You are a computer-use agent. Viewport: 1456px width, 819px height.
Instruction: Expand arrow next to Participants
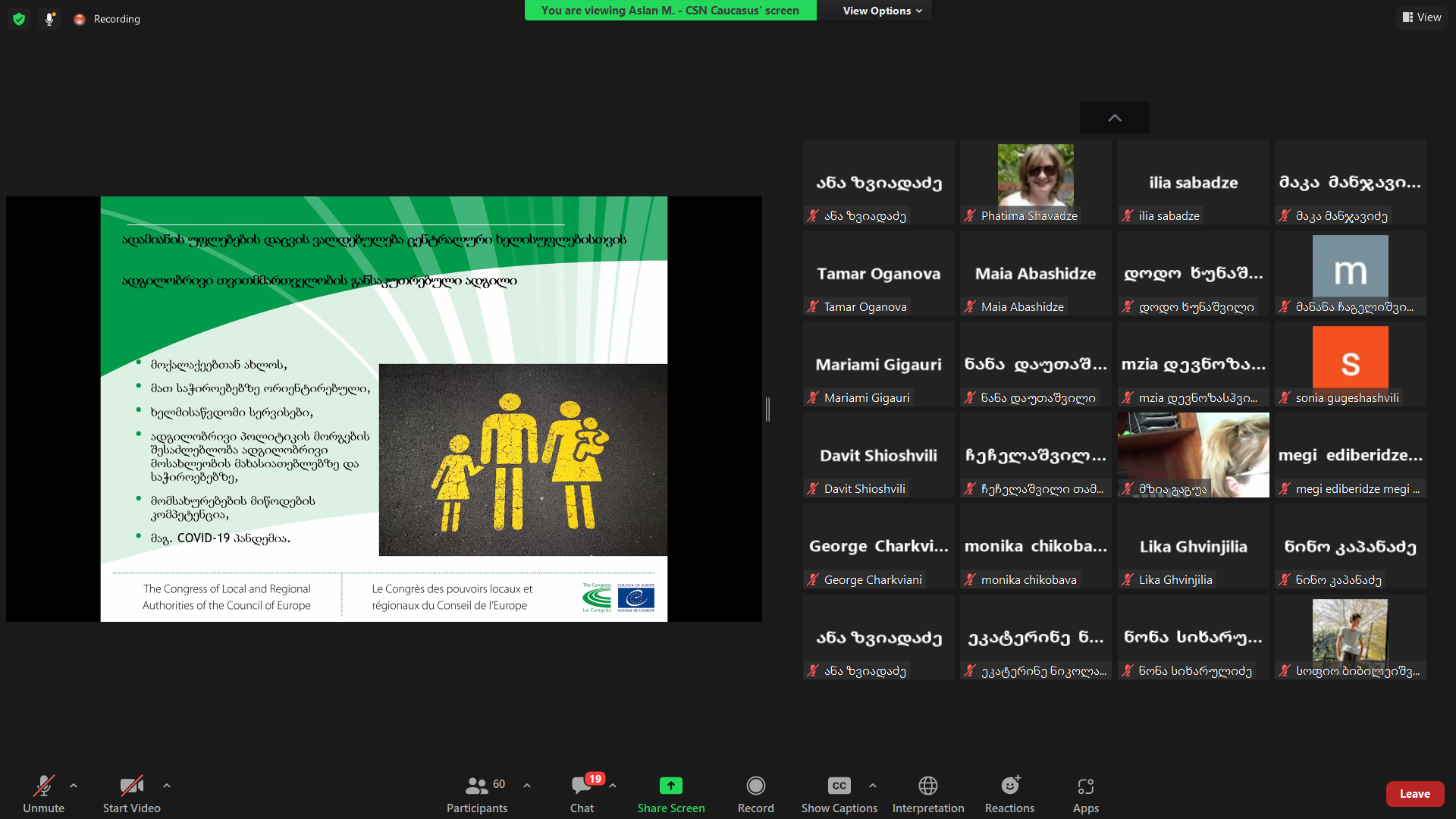(x=527, y=786)
